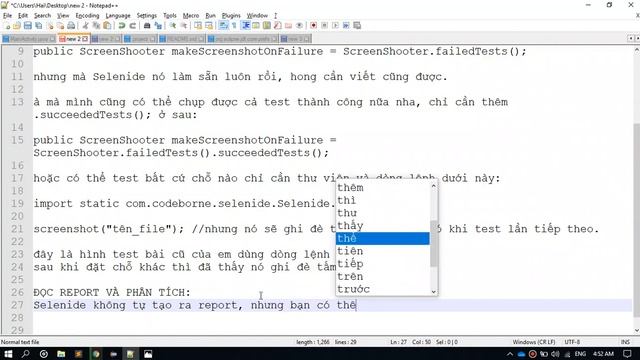Toggle synchronize horizontal scrolling icon
The height and width of the screenshot is (360, 640).
pos(209,26)
